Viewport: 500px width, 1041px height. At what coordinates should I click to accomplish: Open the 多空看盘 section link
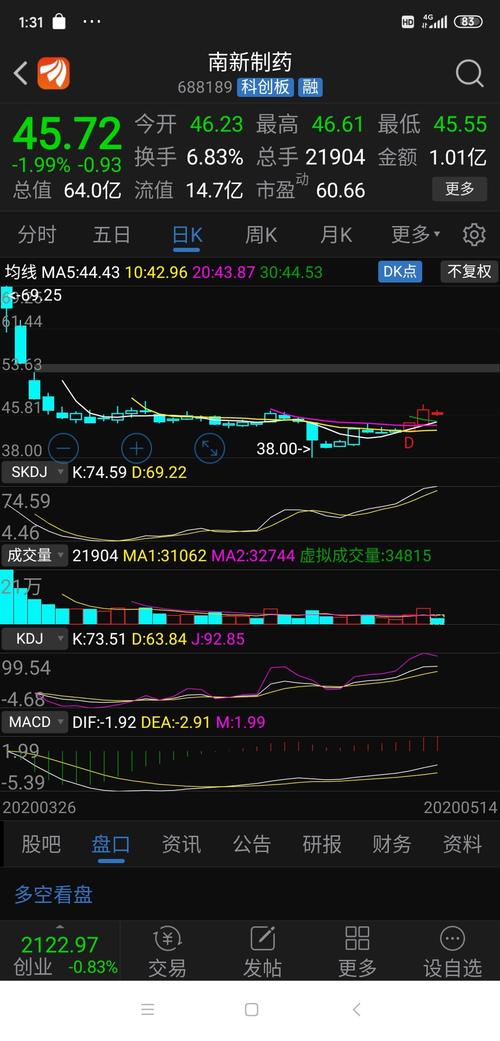[54, 894]
